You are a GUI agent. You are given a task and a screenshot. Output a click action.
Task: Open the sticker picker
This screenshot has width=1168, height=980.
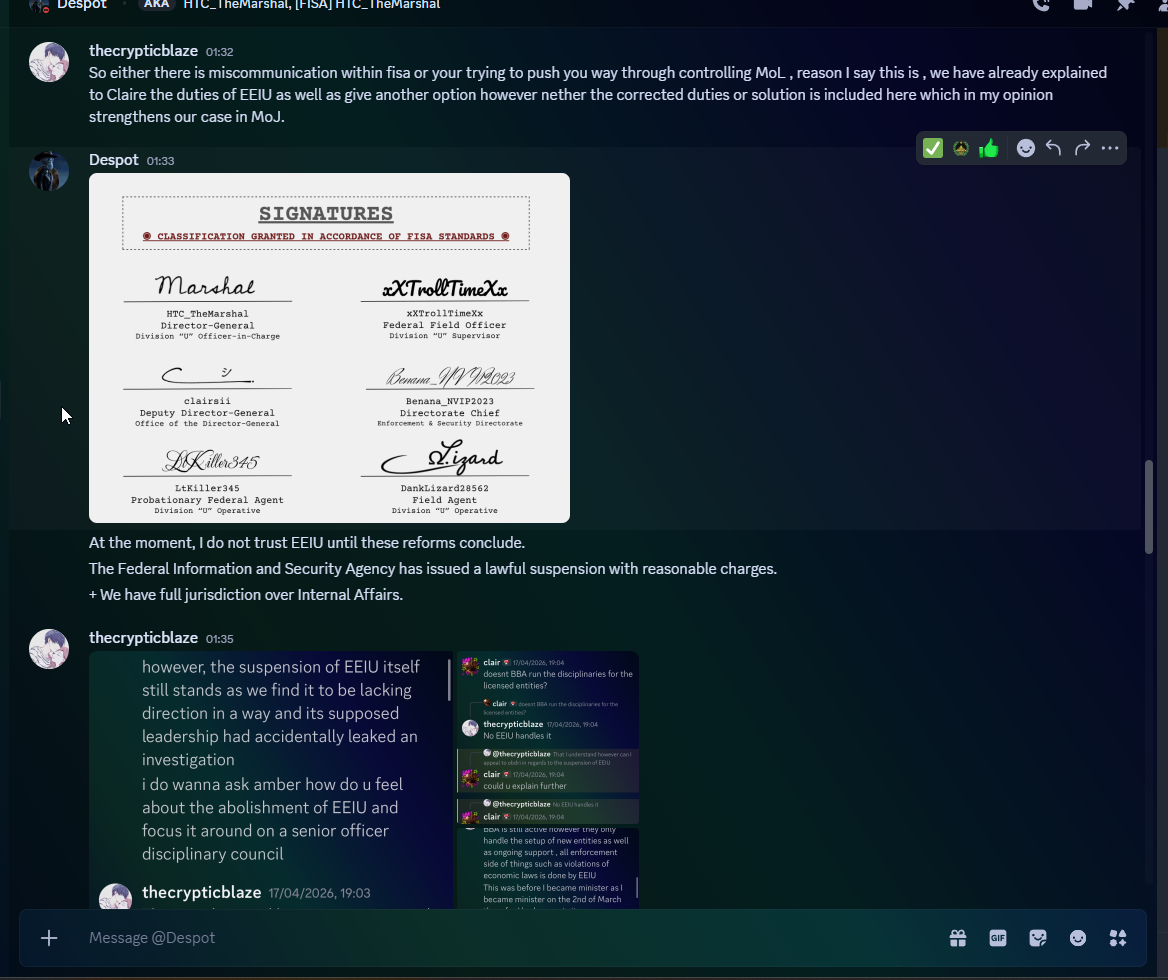[1038, 938]
